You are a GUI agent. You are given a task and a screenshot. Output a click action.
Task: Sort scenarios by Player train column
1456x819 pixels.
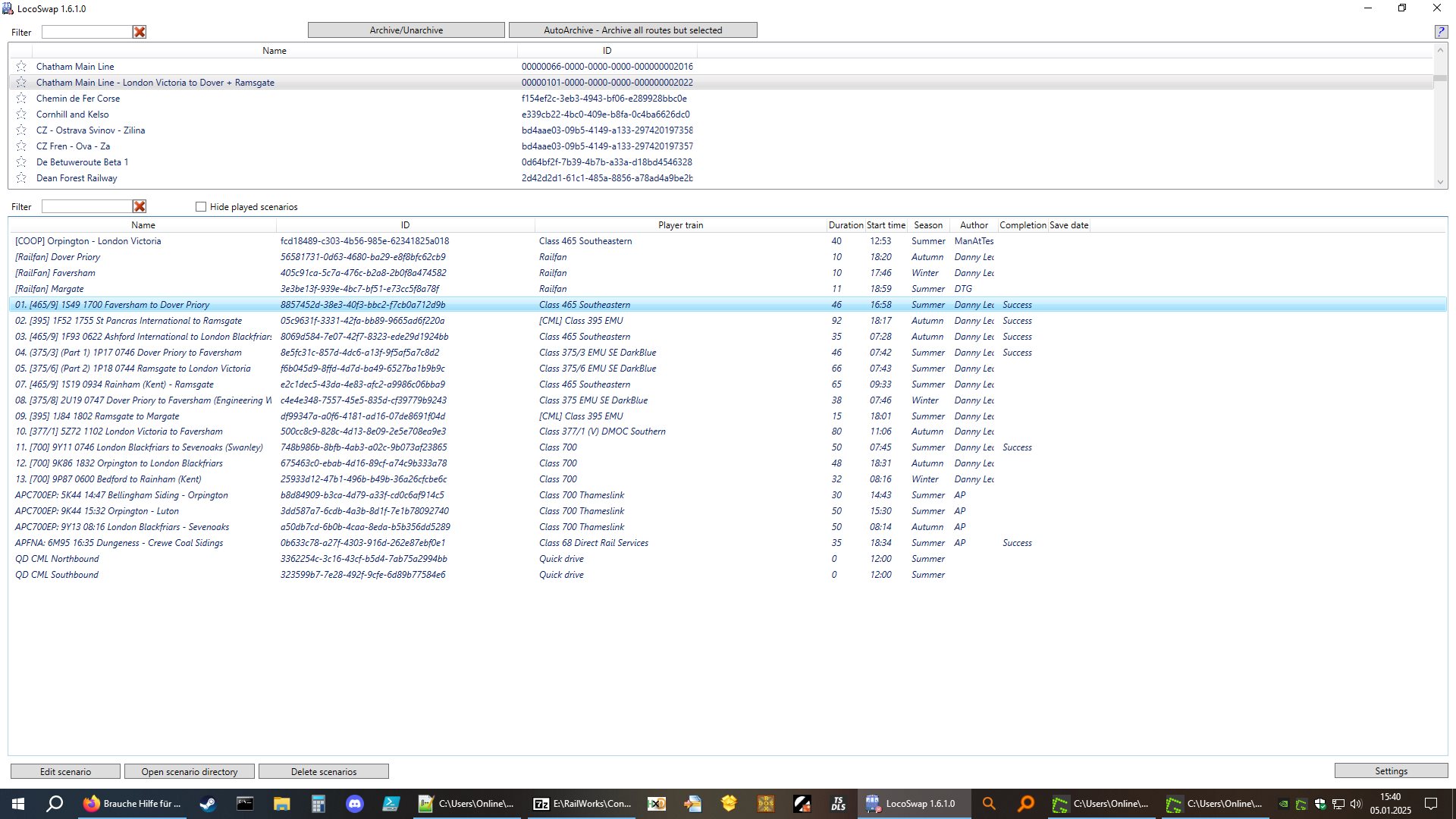[x=680, y=225]
